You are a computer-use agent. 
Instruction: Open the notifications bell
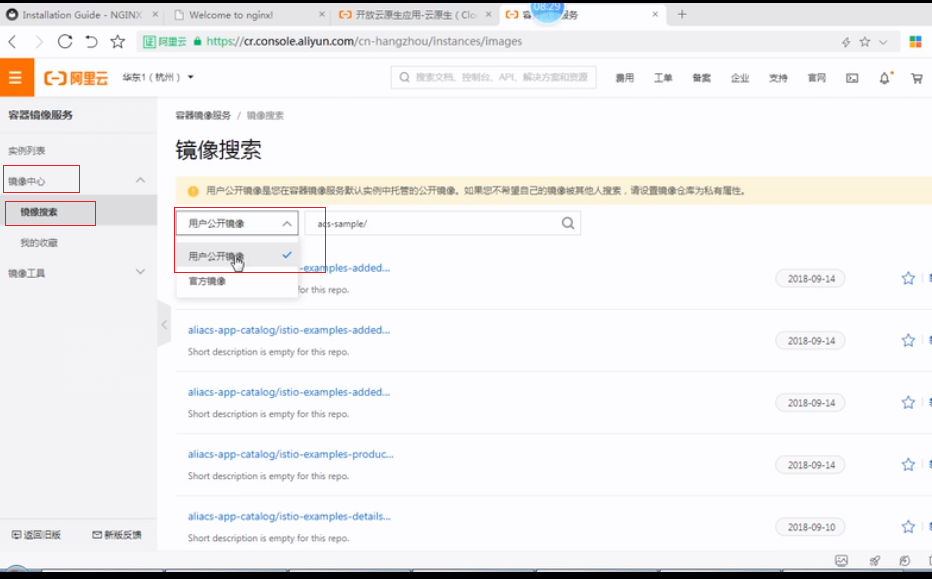[884, 78]
